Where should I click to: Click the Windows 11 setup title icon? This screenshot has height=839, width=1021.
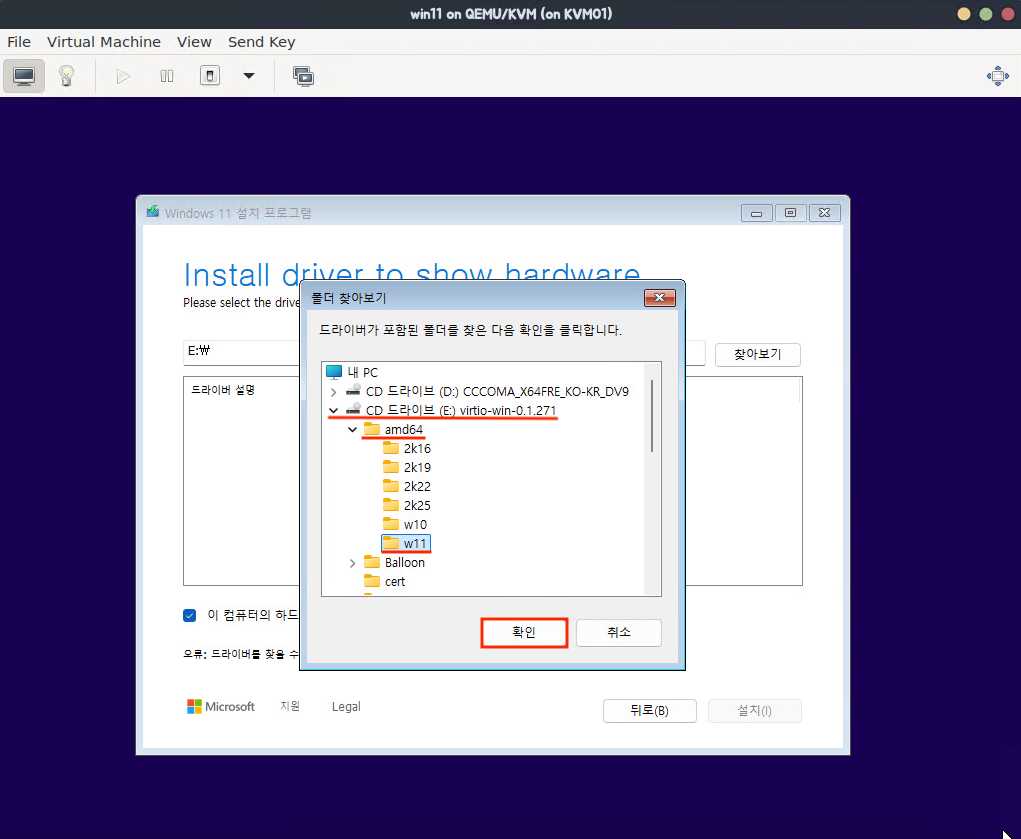[153, 211]
